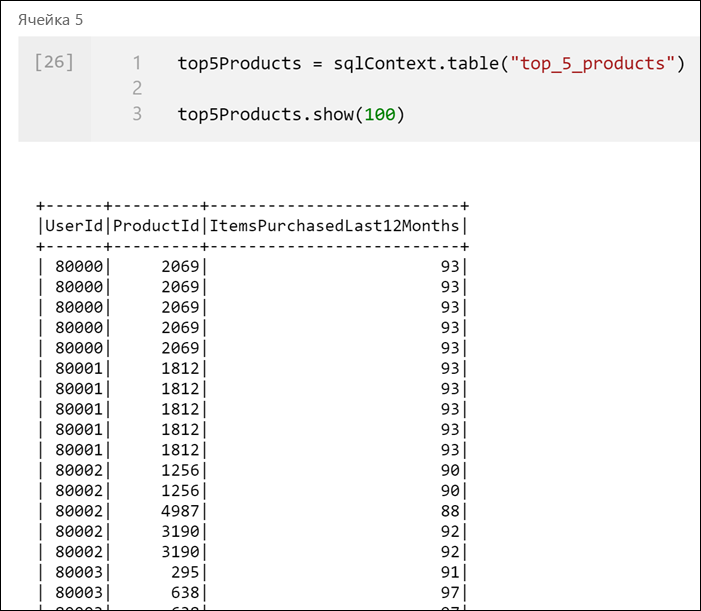This screenshot has height=611, width=701.
Task: Click line number 1 in code gutter
Action: [137, 63]
